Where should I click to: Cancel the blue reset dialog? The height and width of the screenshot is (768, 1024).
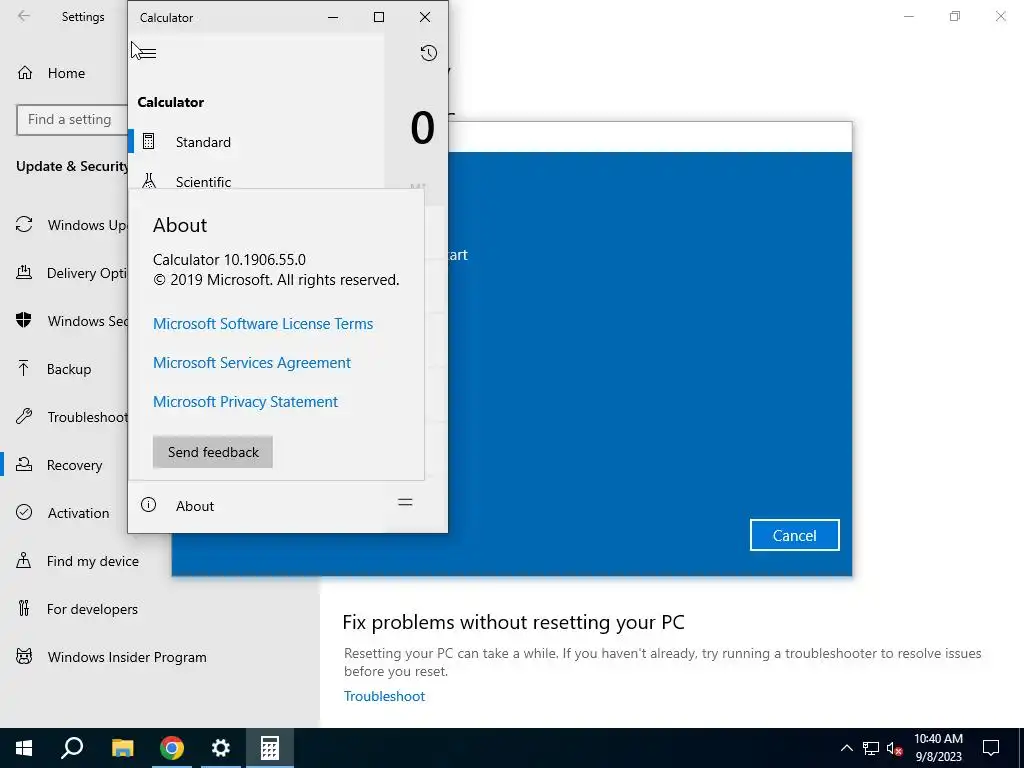[x=794, y=536]
